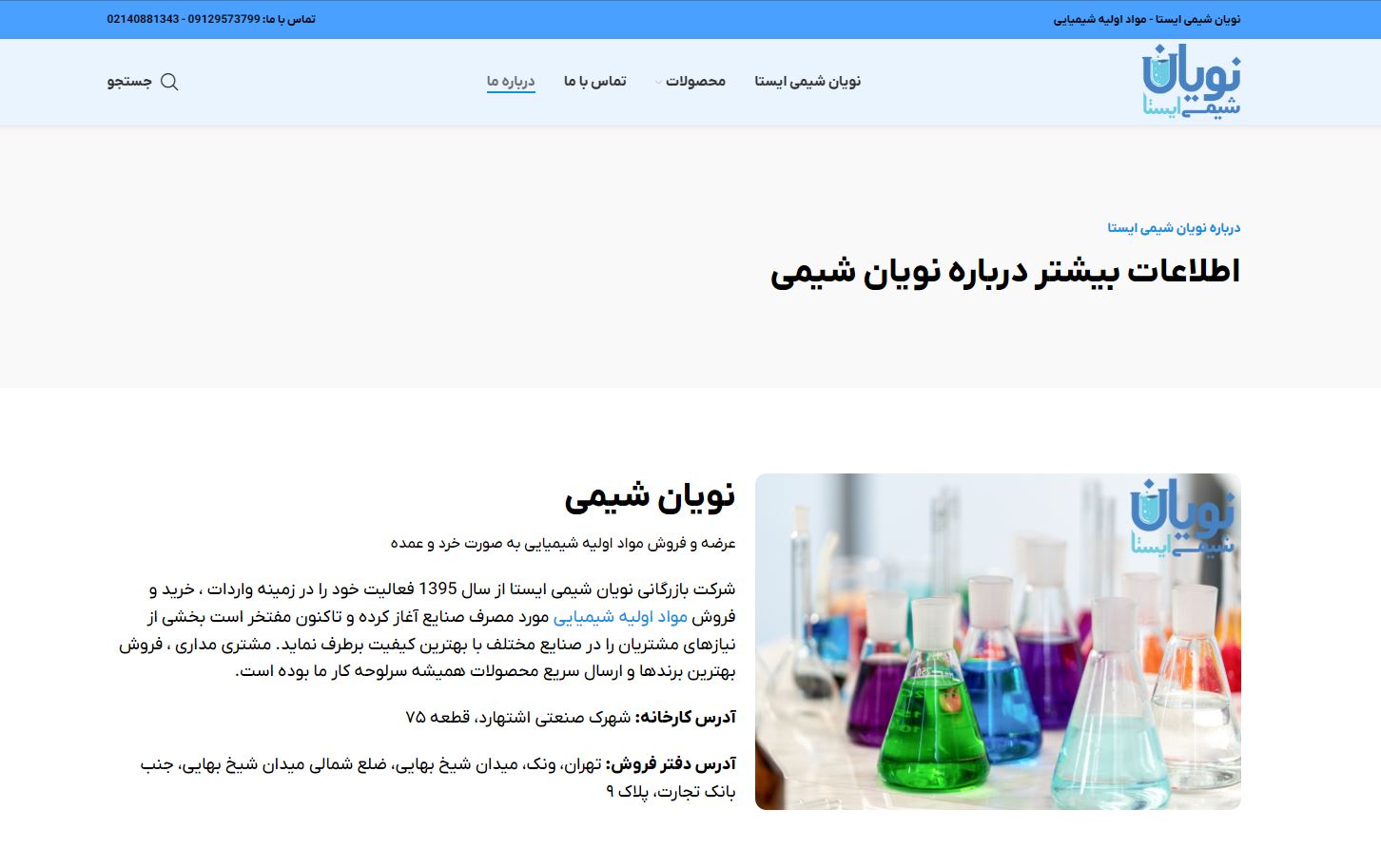
Task: Click the تماس با ما label in top bar
Action: click(289, 19)
